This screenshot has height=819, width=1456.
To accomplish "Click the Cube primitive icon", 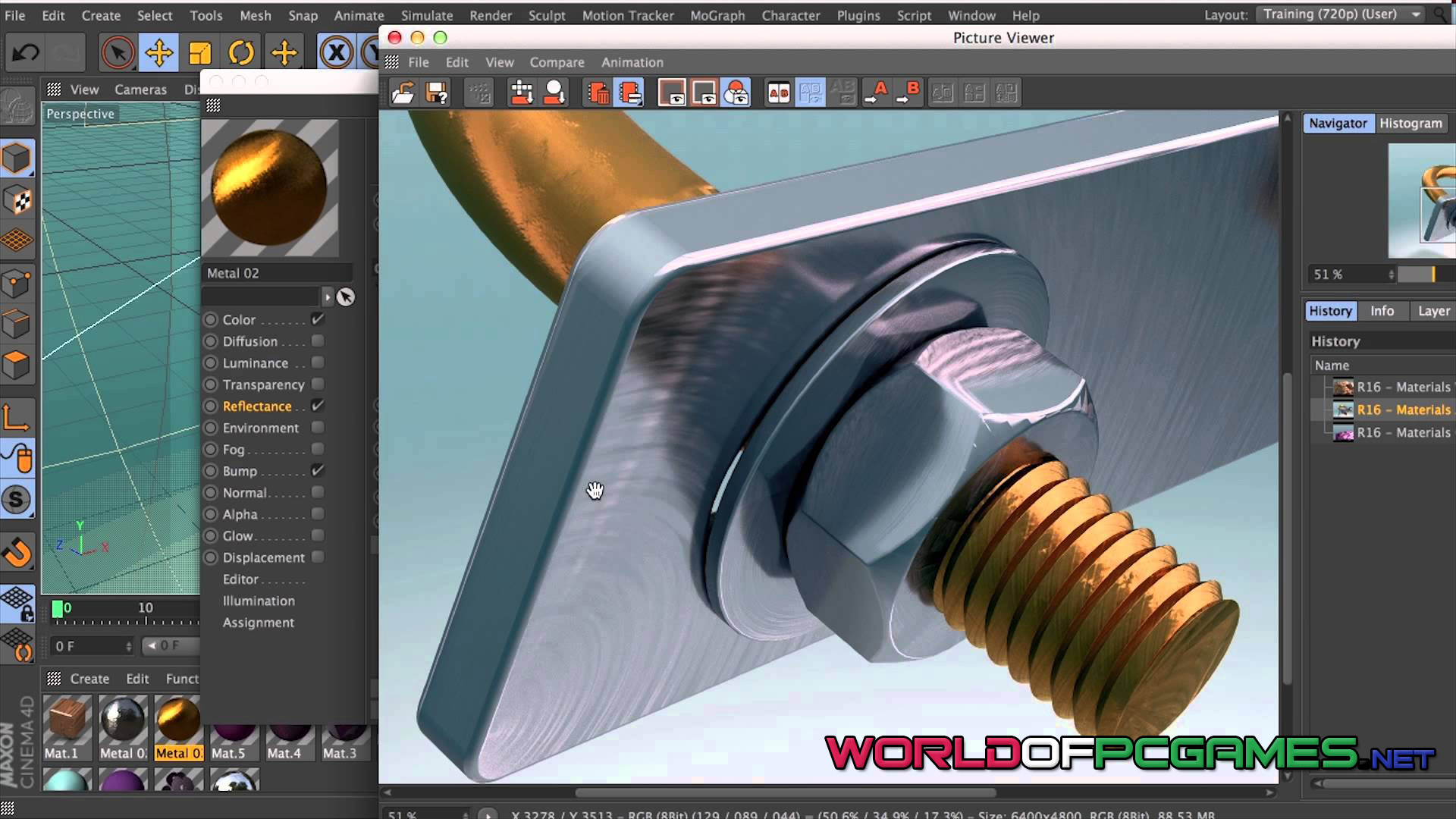I will (17, 158).
